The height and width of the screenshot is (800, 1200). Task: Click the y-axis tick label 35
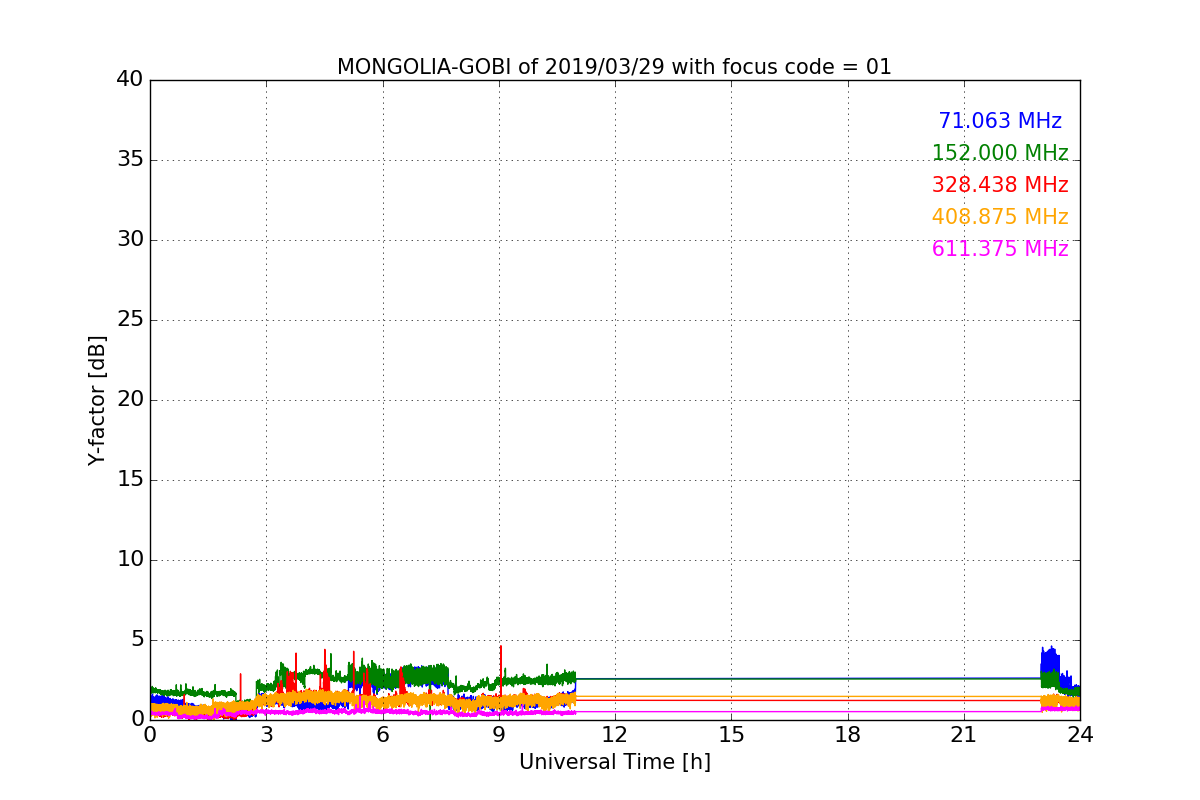pyautogui.click(x=130, y=160)
